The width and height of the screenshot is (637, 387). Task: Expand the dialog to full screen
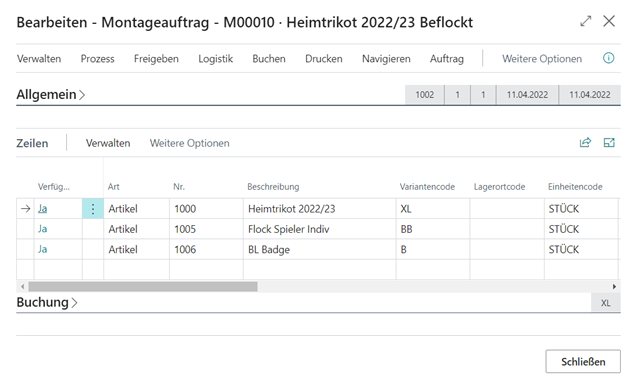pos(585,21)
